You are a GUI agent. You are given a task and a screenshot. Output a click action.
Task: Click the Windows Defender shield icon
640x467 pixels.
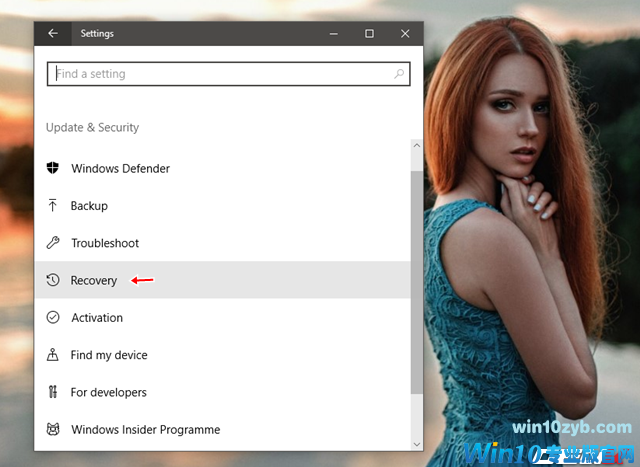pyautogui.click(x=53, y=167)
